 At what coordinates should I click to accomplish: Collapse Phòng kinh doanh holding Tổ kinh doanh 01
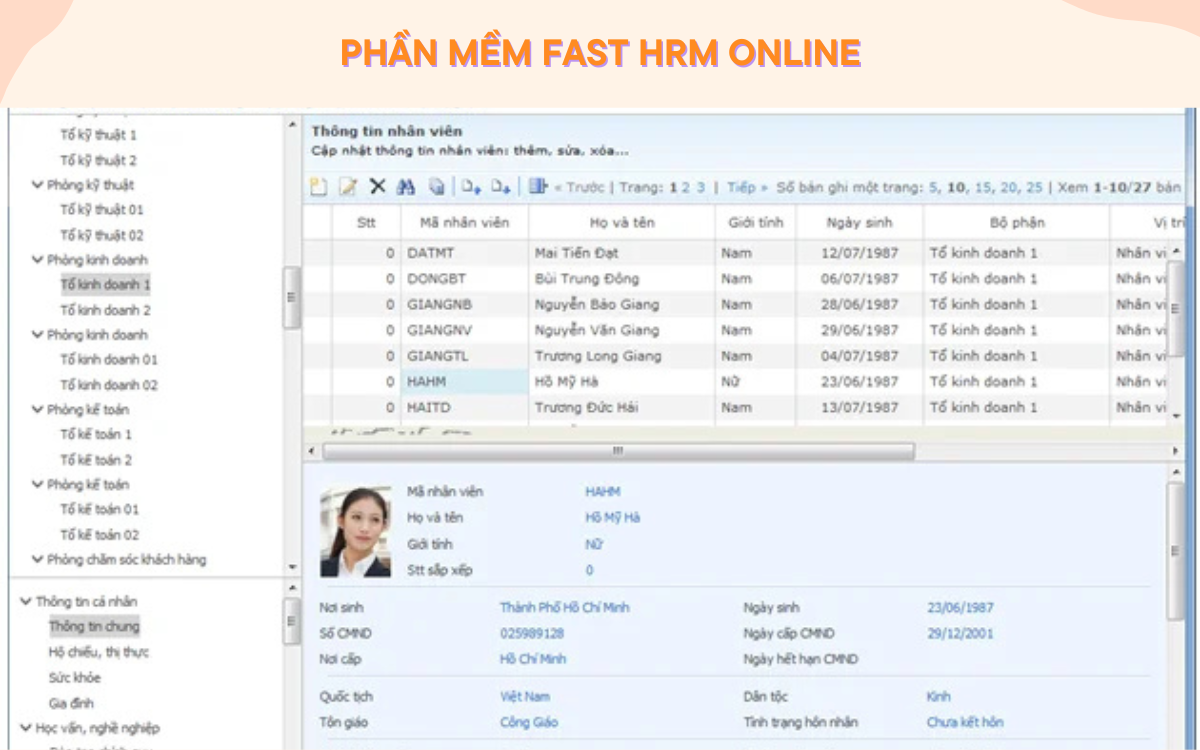tap(38, 335)
